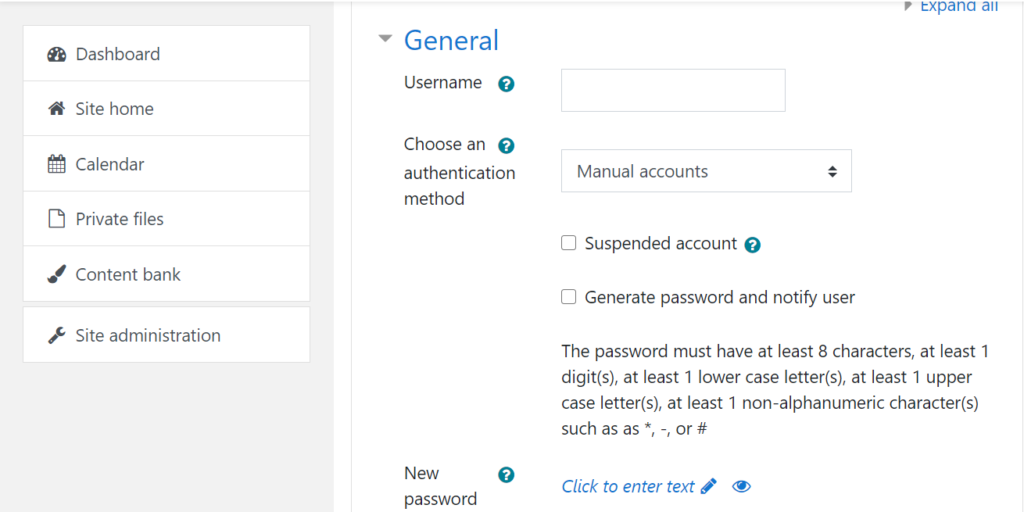The width and height of the screenshot is (1024, 512).
Task: Collapse the General section
Action: (x=385, y=40)
